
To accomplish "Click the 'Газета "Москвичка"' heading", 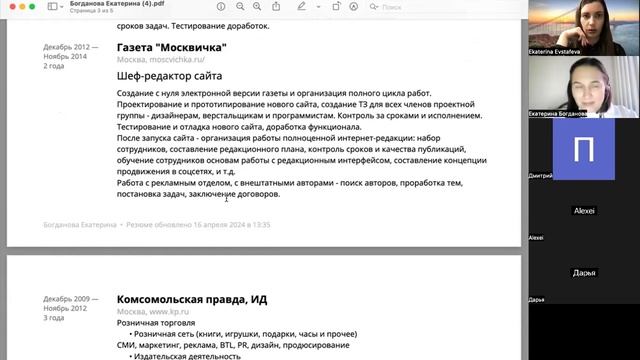I will pos(171,47).
